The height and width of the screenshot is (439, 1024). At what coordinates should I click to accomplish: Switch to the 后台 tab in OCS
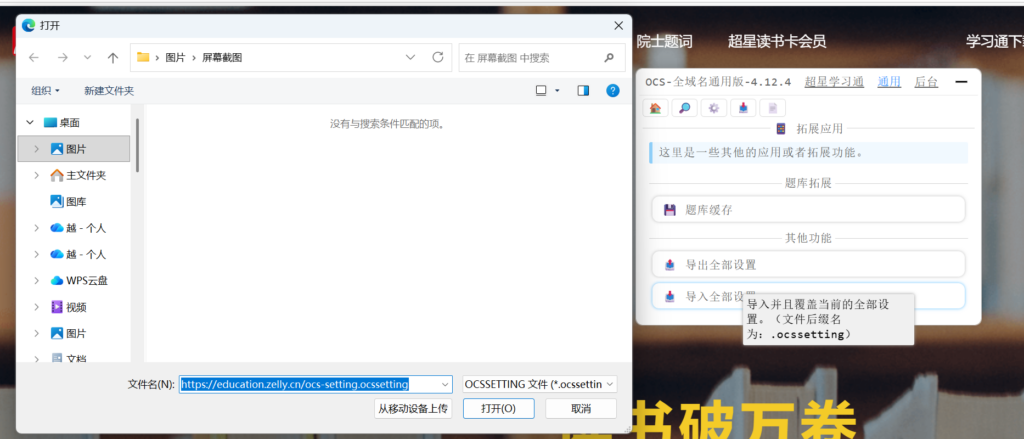pyautogui.click(x=926, y=82)
